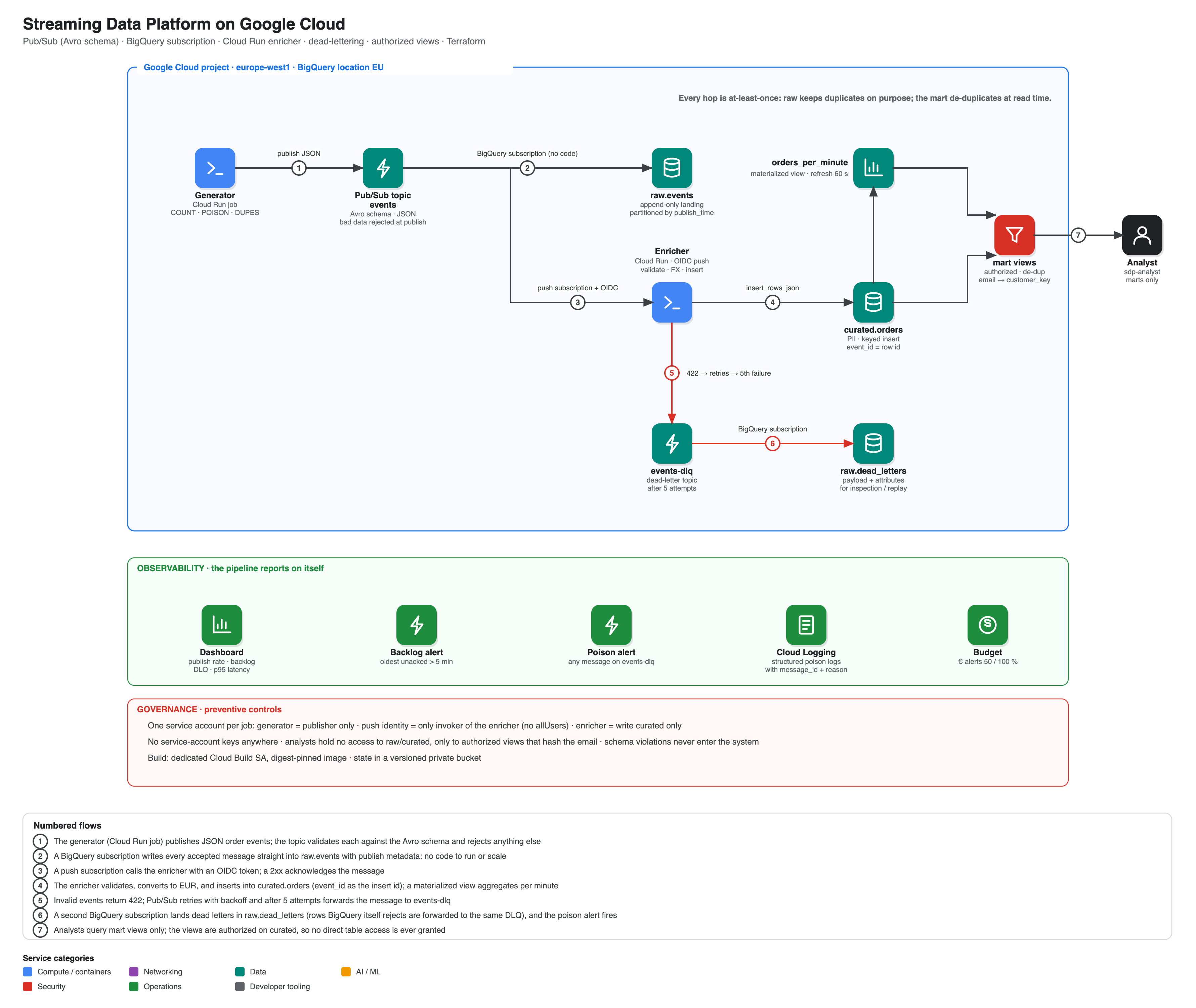This screenshot has height=1008, width=1196.
Task: Click the Dashboard chart icon
Action: (x=222, y=625)
